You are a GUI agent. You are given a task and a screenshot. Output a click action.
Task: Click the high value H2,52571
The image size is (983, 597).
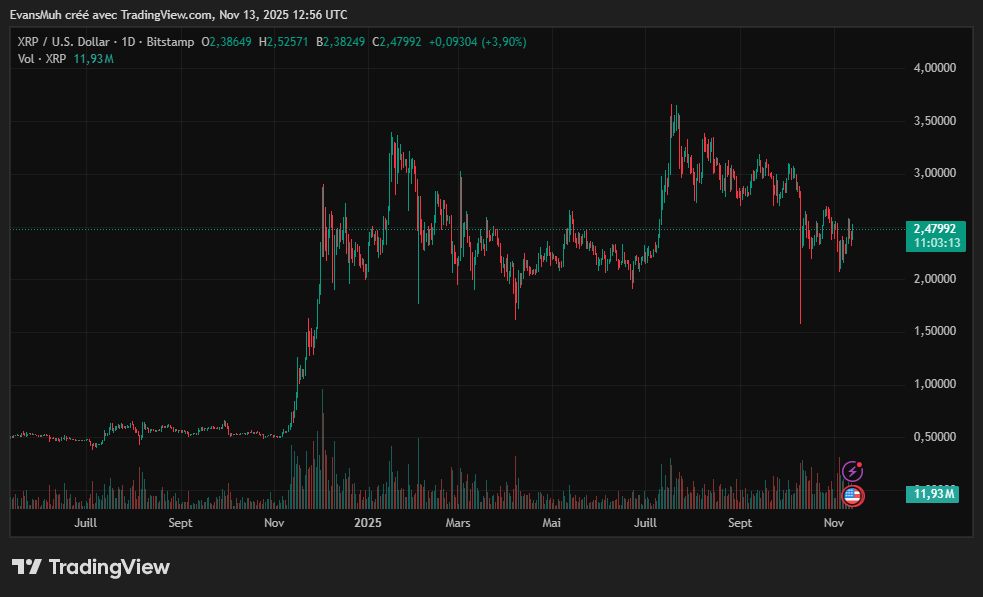[283, 42]
